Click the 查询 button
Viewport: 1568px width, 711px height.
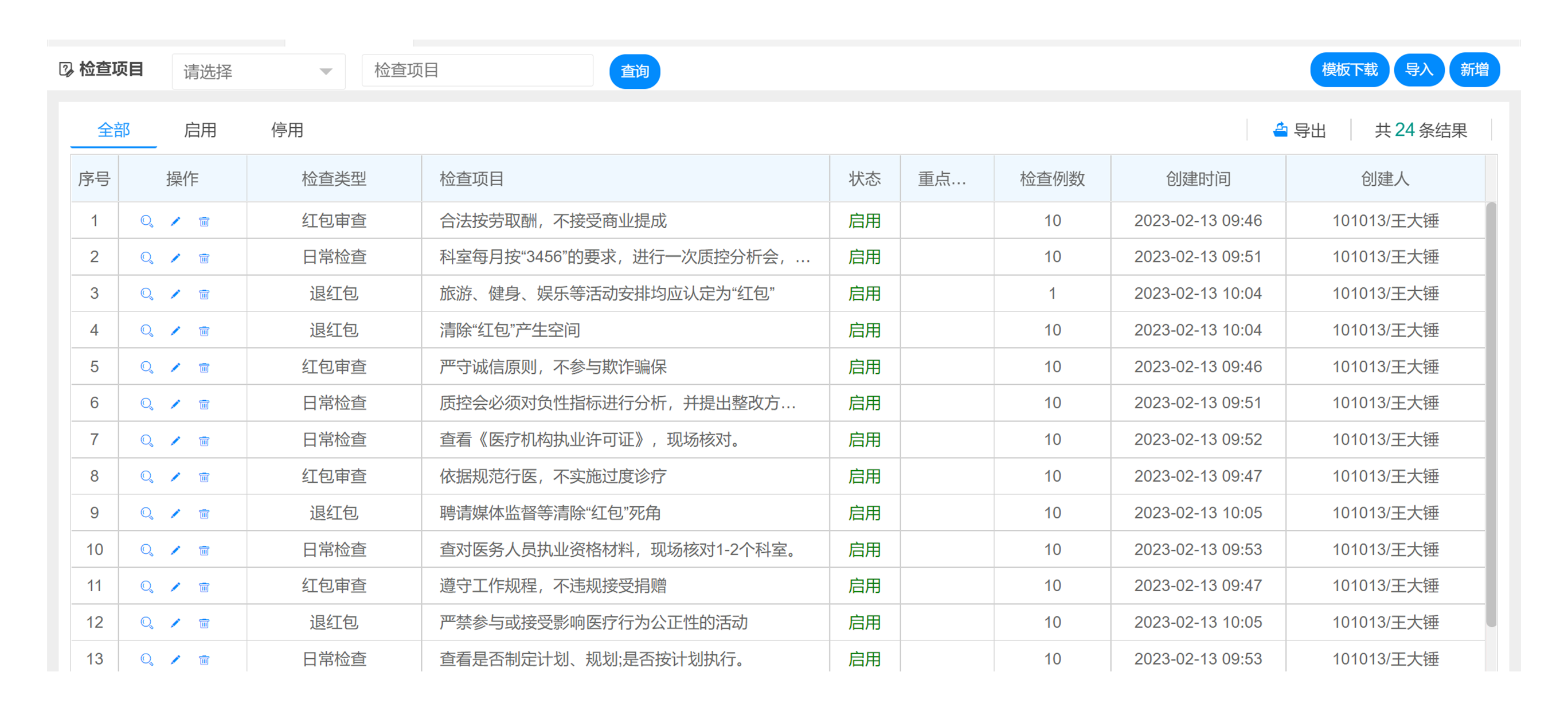[634, 71]
